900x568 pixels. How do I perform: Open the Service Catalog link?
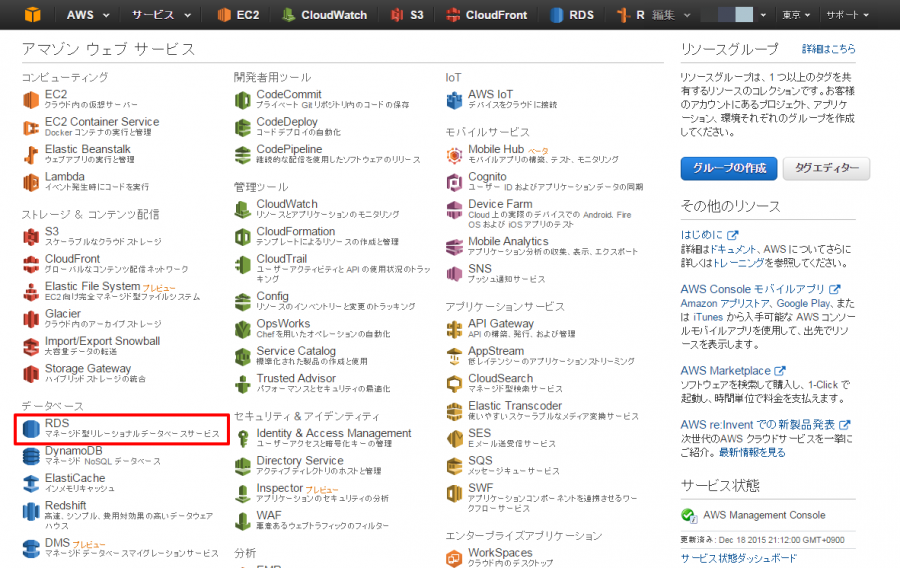pos(296,351)
